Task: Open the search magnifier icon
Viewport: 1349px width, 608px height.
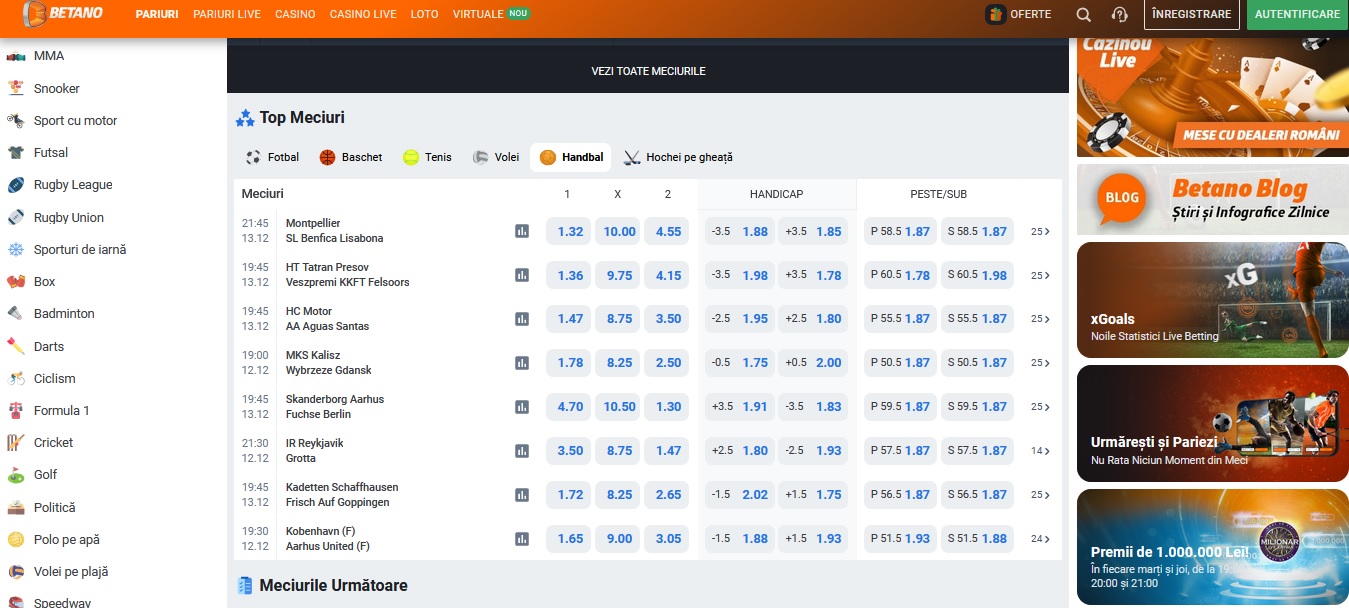Action: click(x=1084, y=15)
